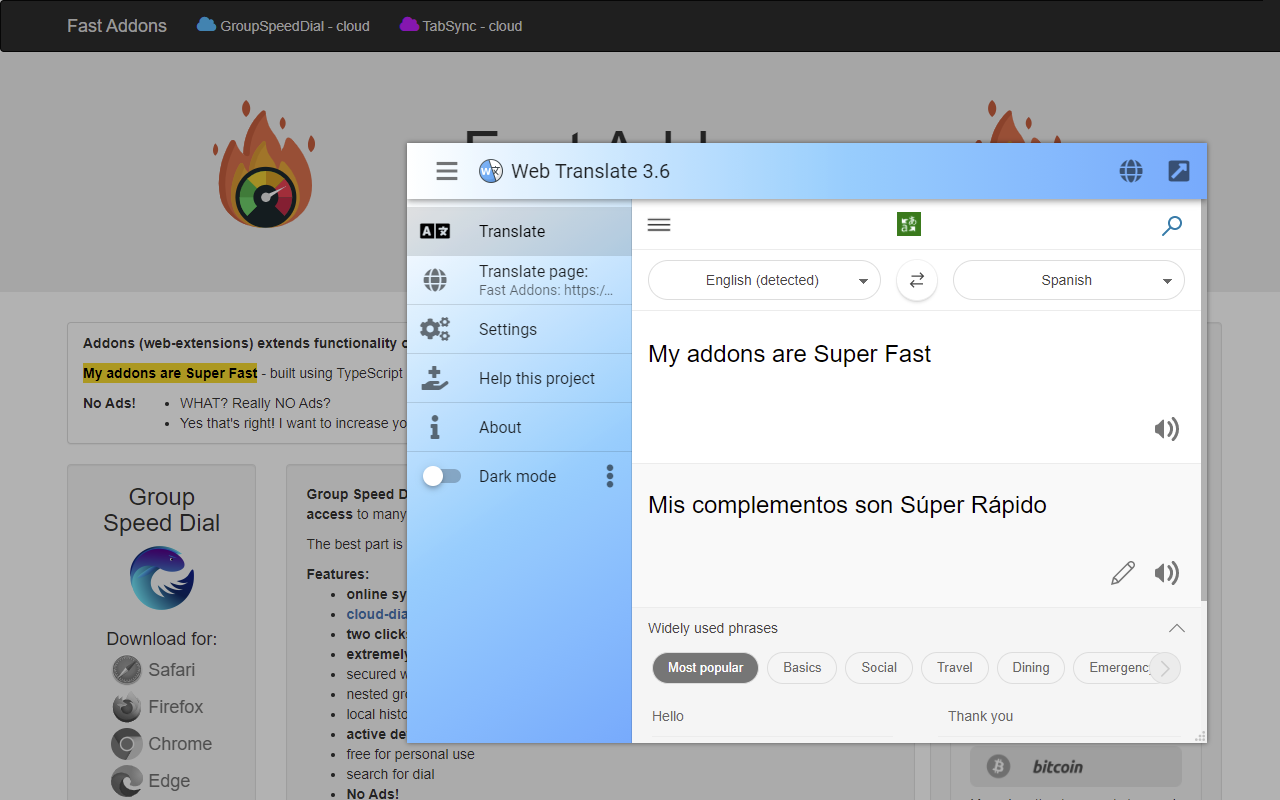
Task: Open Settings from the sidebar menu
Action: [x=507, y=328]
